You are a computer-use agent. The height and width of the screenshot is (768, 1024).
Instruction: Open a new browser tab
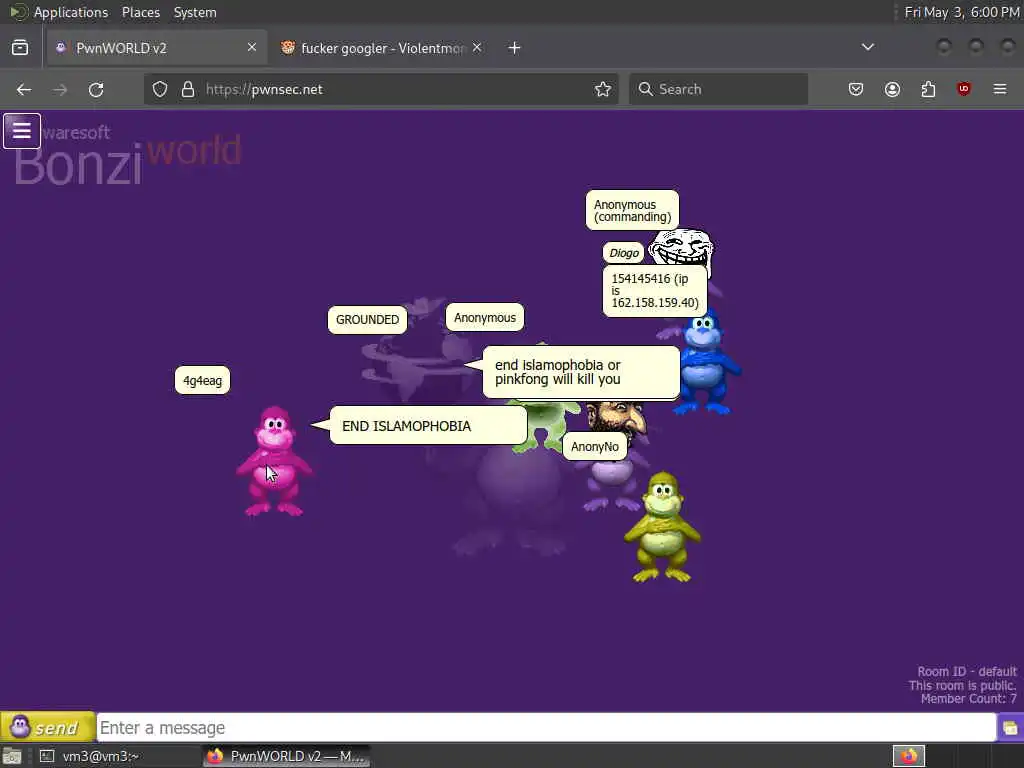point(515,48)
